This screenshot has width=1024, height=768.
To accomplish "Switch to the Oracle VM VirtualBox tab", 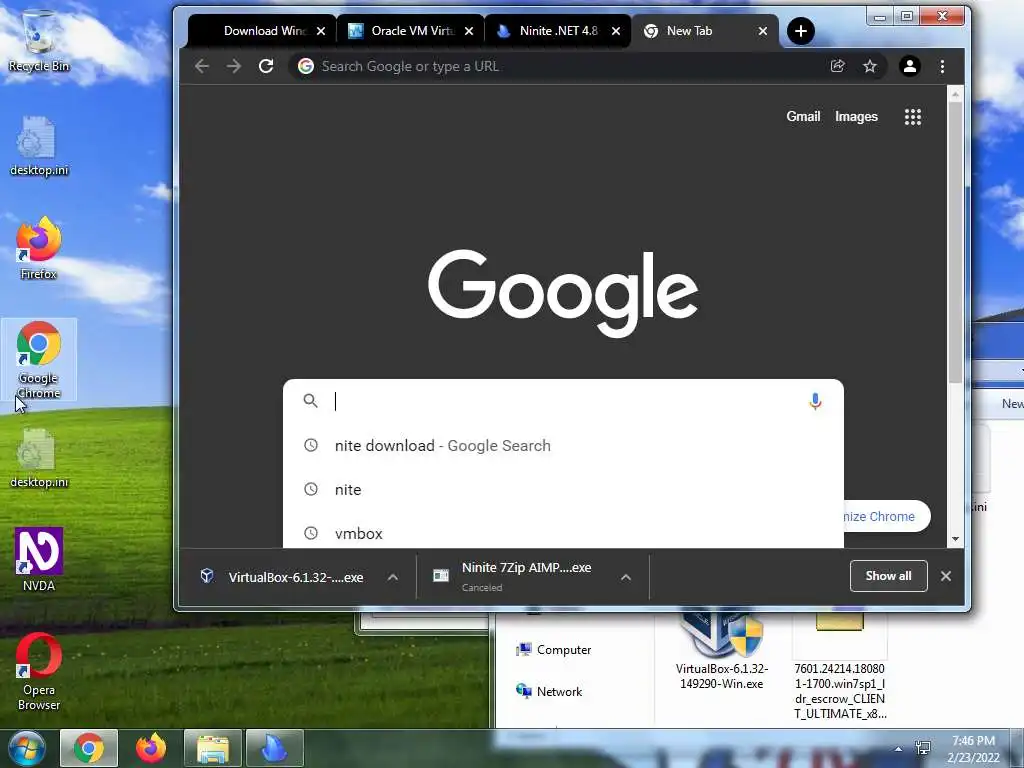I will pyautogui.click(x=410, y=31).
